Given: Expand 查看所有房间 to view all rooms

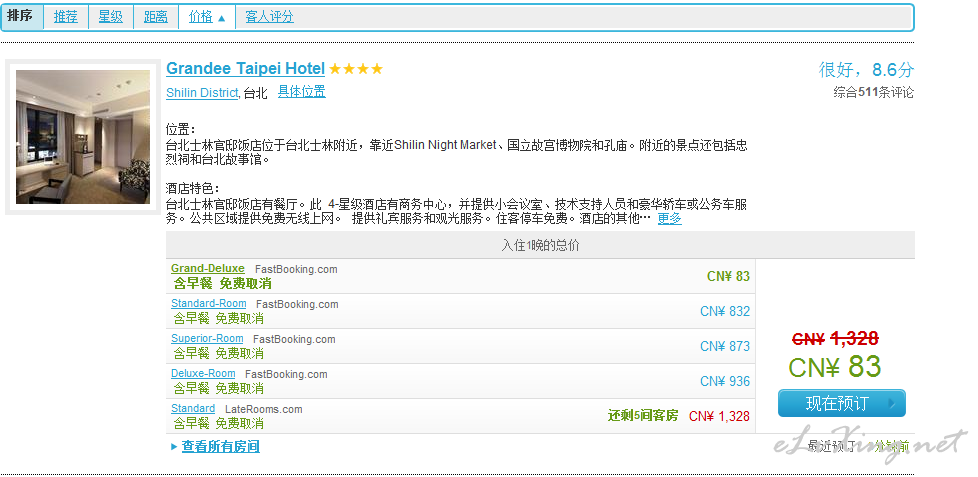Looking at the screenshot, I should 220,446.
